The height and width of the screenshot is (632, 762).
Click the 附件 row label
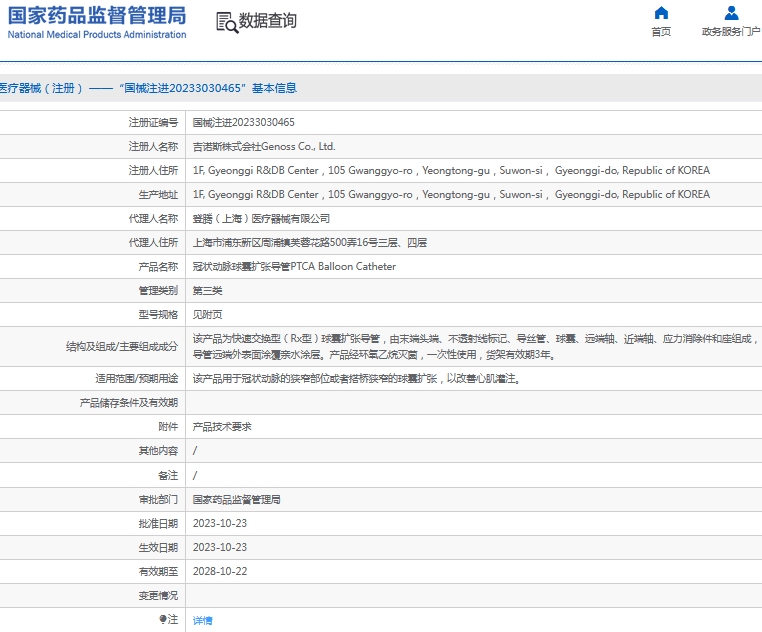[x=168, y=427]
